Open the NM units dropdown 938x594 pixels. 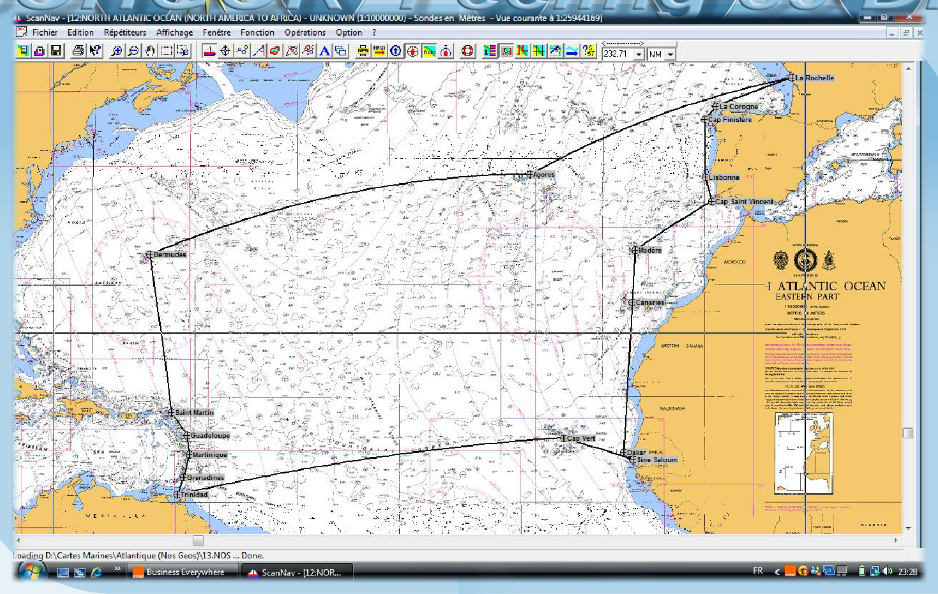(x=670, y=54)
